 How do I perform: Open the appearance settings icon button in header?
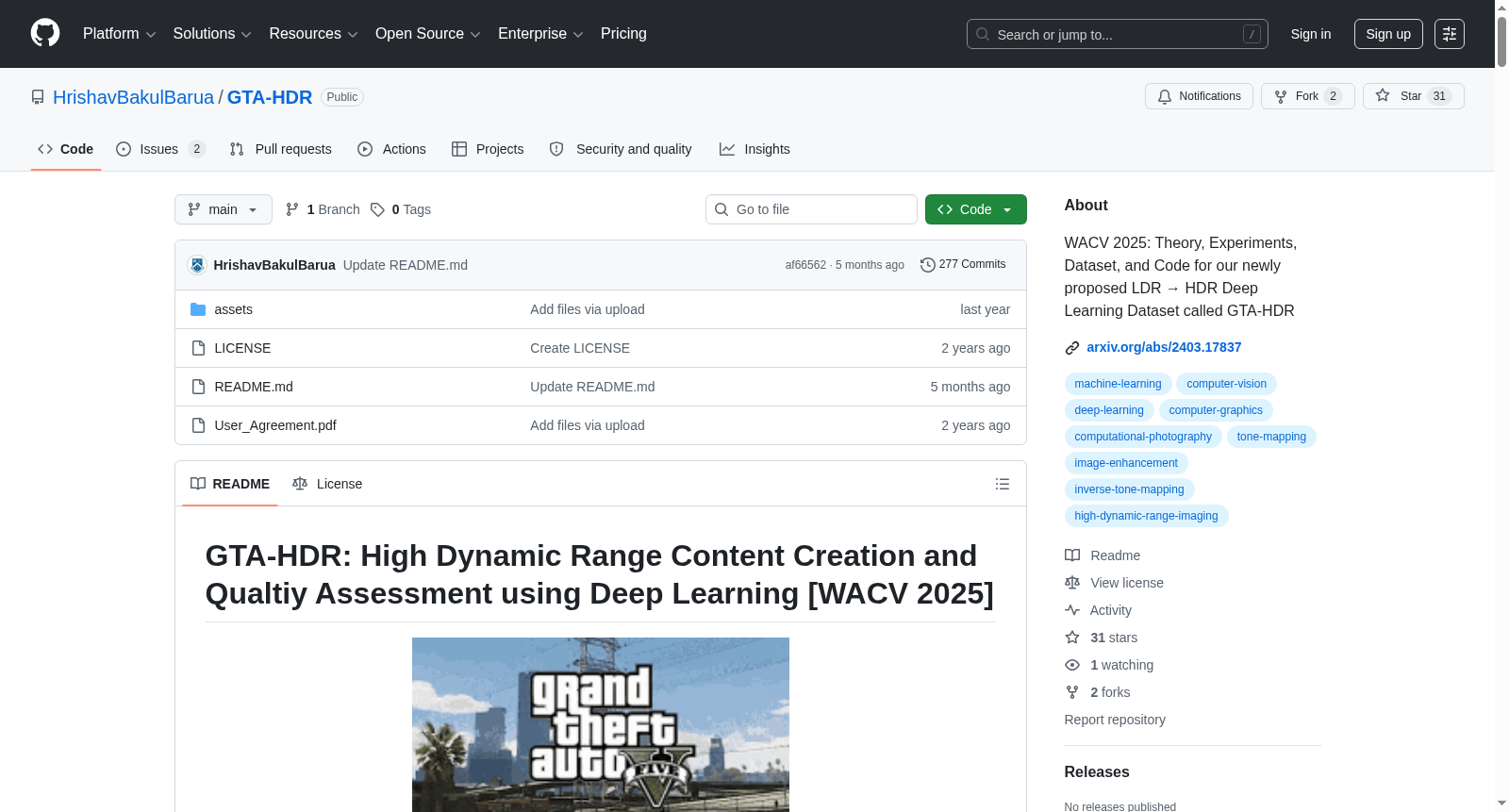[x=1450, y=34]
